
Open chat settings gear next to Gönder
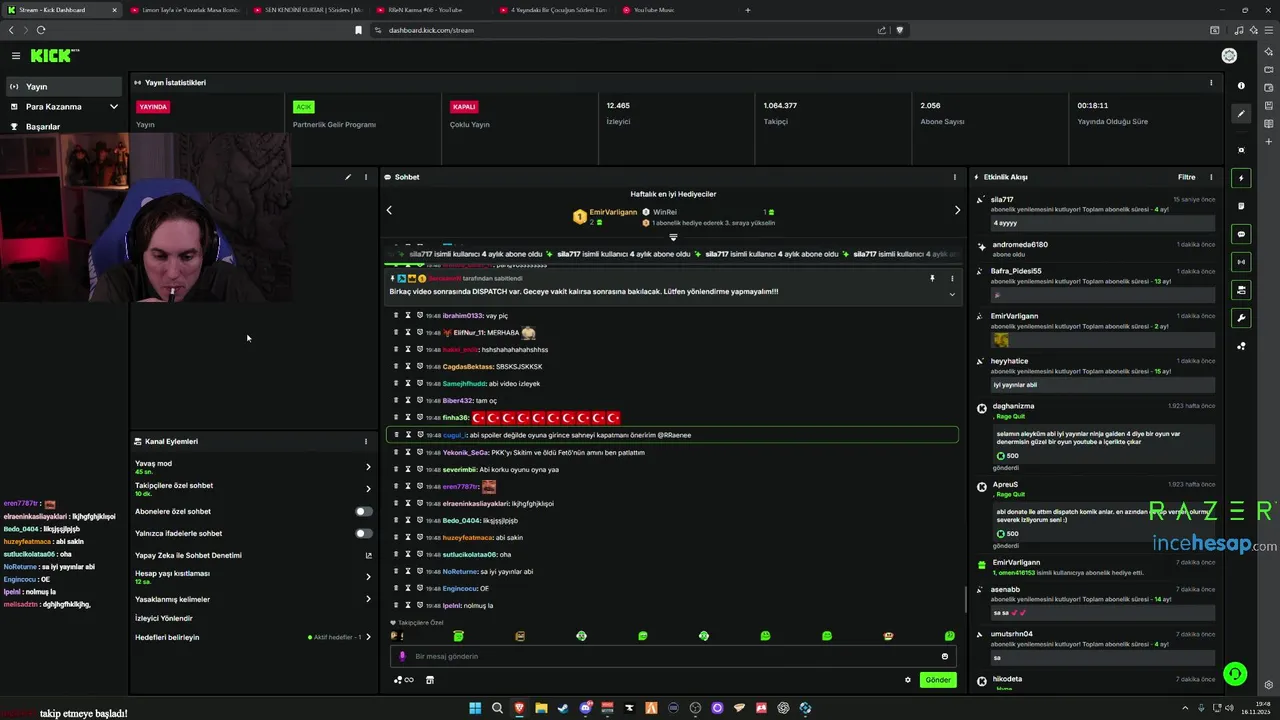point(908,680)
